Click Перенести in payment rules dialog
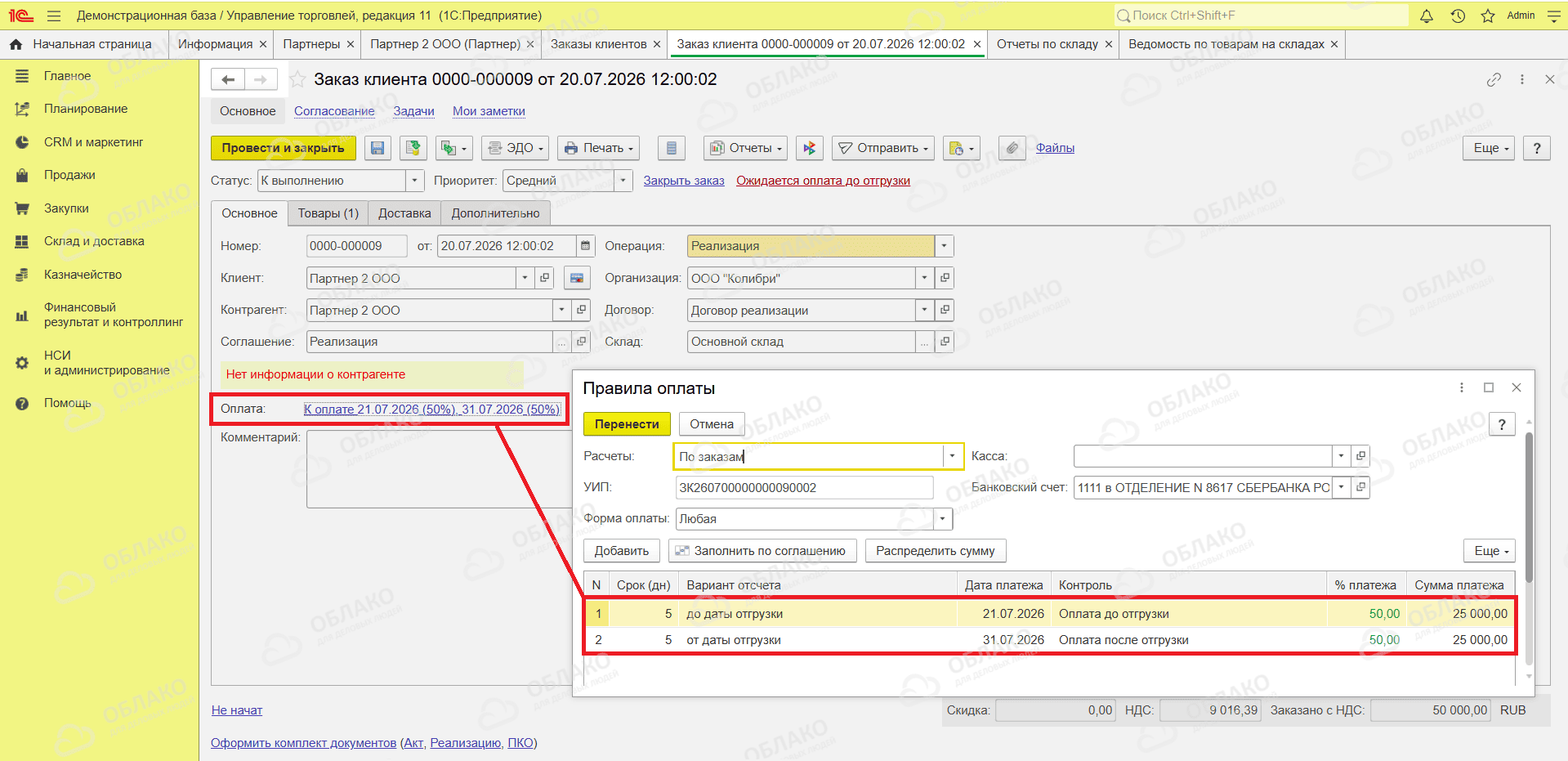The width and height of the screenshot is (1568, 761). (627, 424)
